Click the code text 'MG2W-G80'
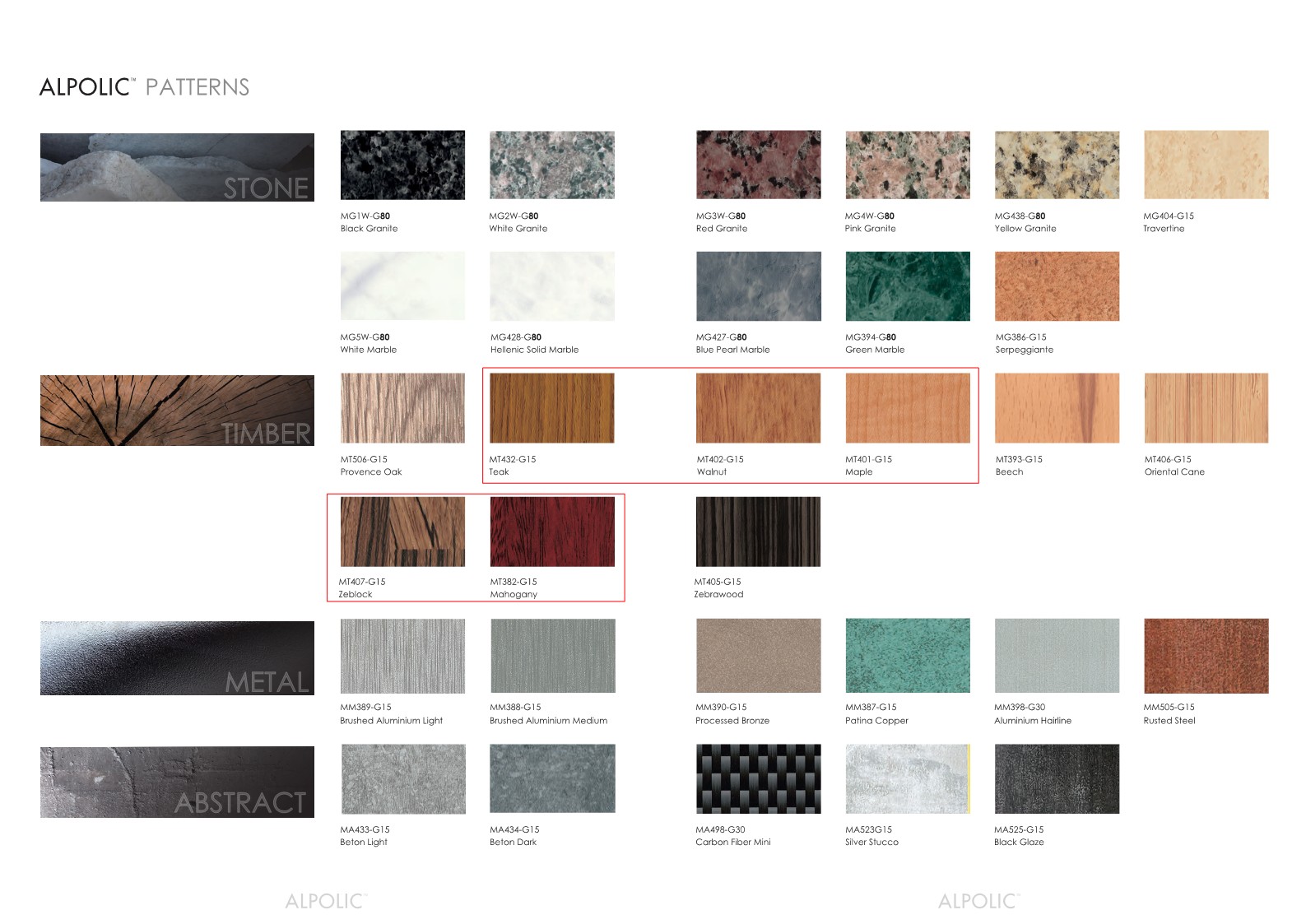Screen dimensions: 1306x924 click(x=514, y=216)
